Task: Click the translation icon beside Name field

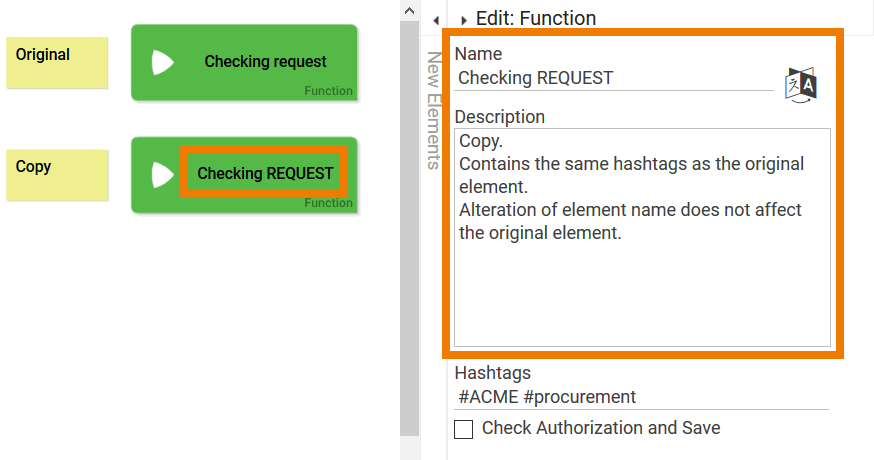Action: [801, 85]
